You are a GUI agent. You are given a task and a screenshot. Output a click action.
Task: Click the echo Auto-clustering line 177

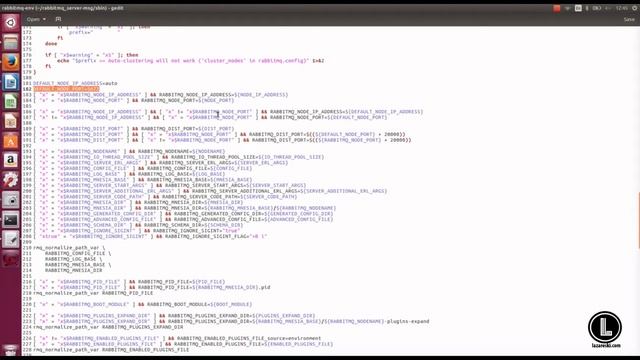[190, 61]
